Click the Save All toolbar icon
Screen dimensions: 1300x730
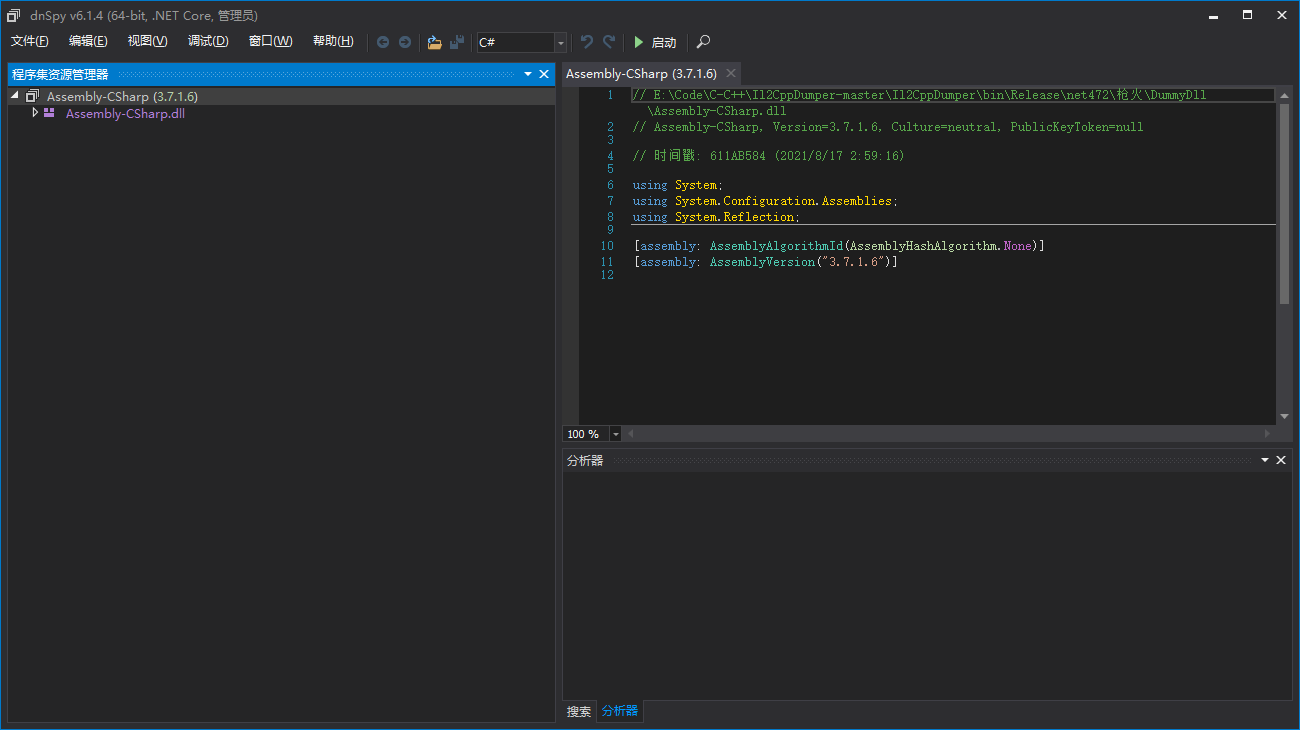pyautogui.click(x=457, y=42)
